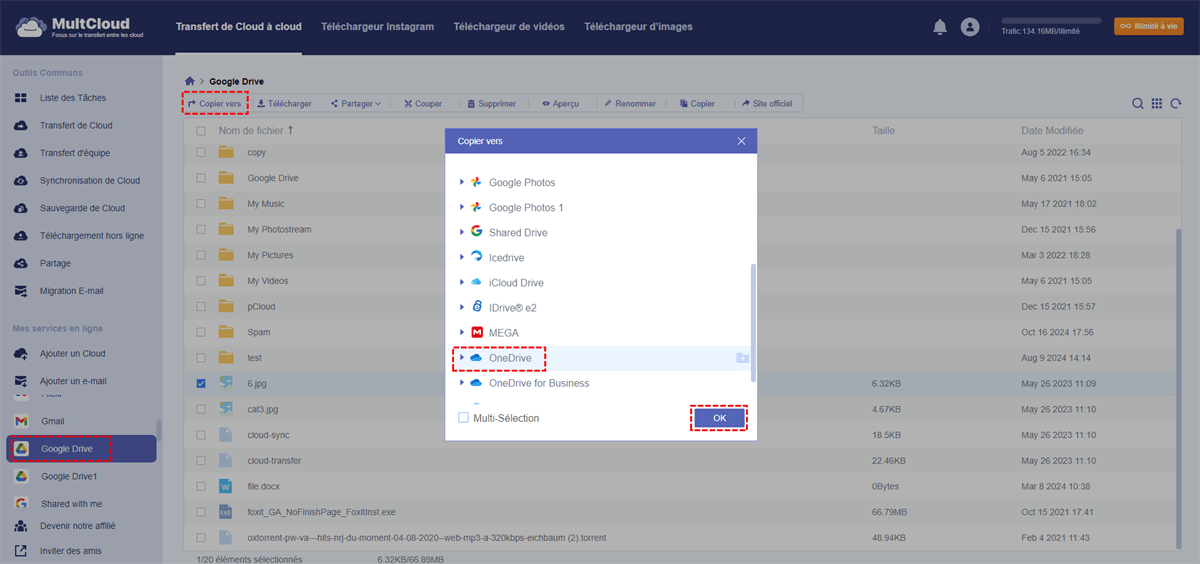
Task: Click the dialog cloud list scrollbar
Action: (753, 322)
